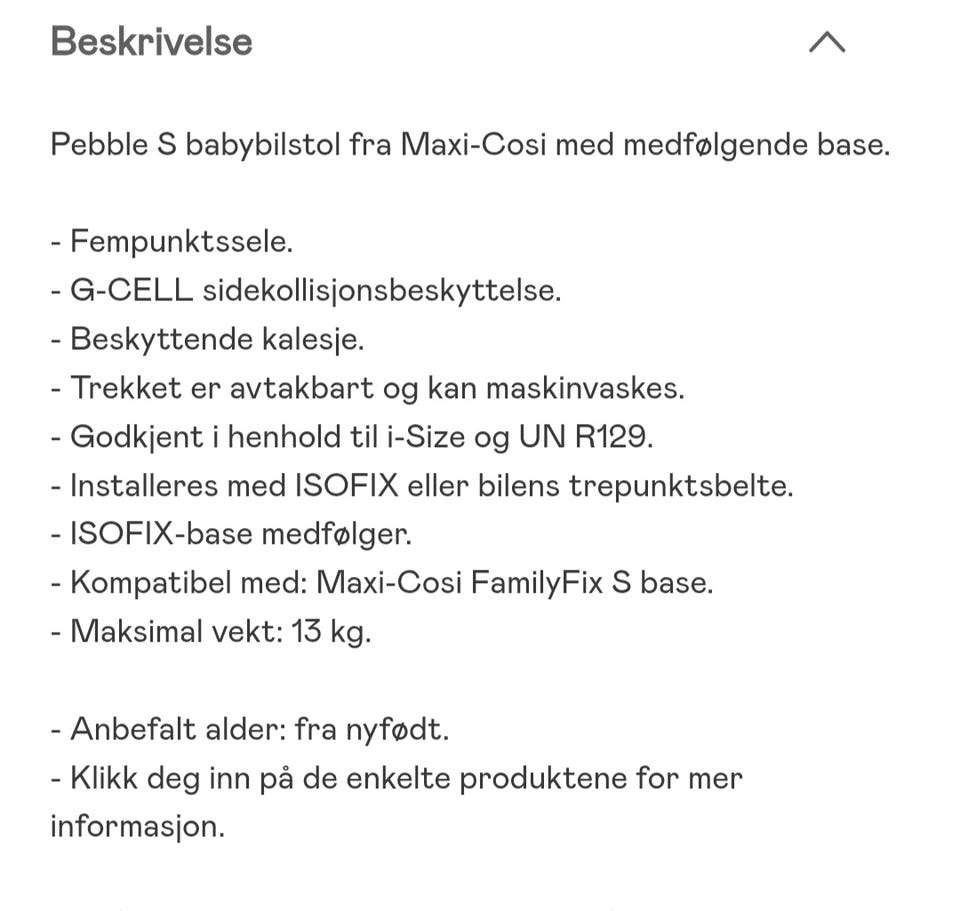Screen dimensions: 960x911
Task: Click the Anbefalt alder fra nyfødt line
Action: coord(250,730)
